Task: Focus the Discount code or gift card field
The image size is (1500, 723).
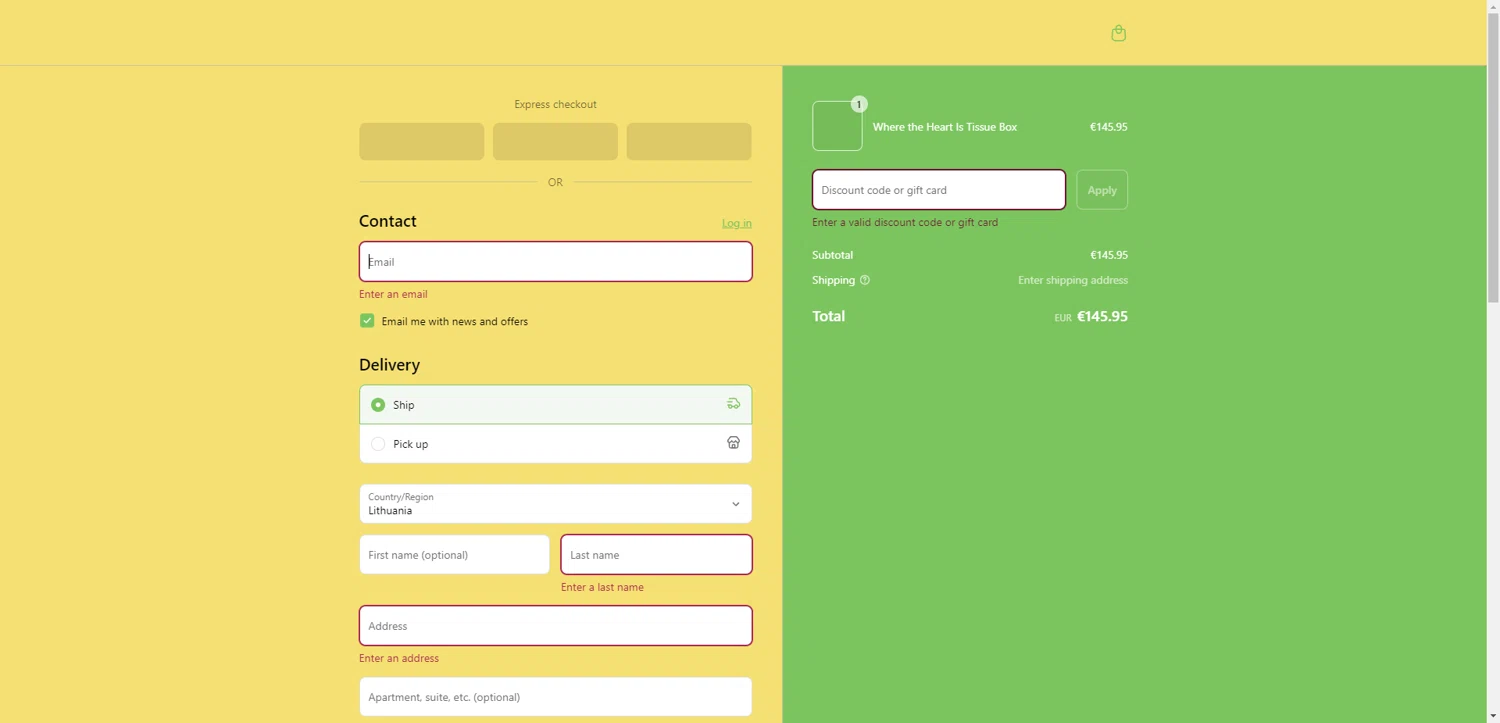Action: [939, 190]
